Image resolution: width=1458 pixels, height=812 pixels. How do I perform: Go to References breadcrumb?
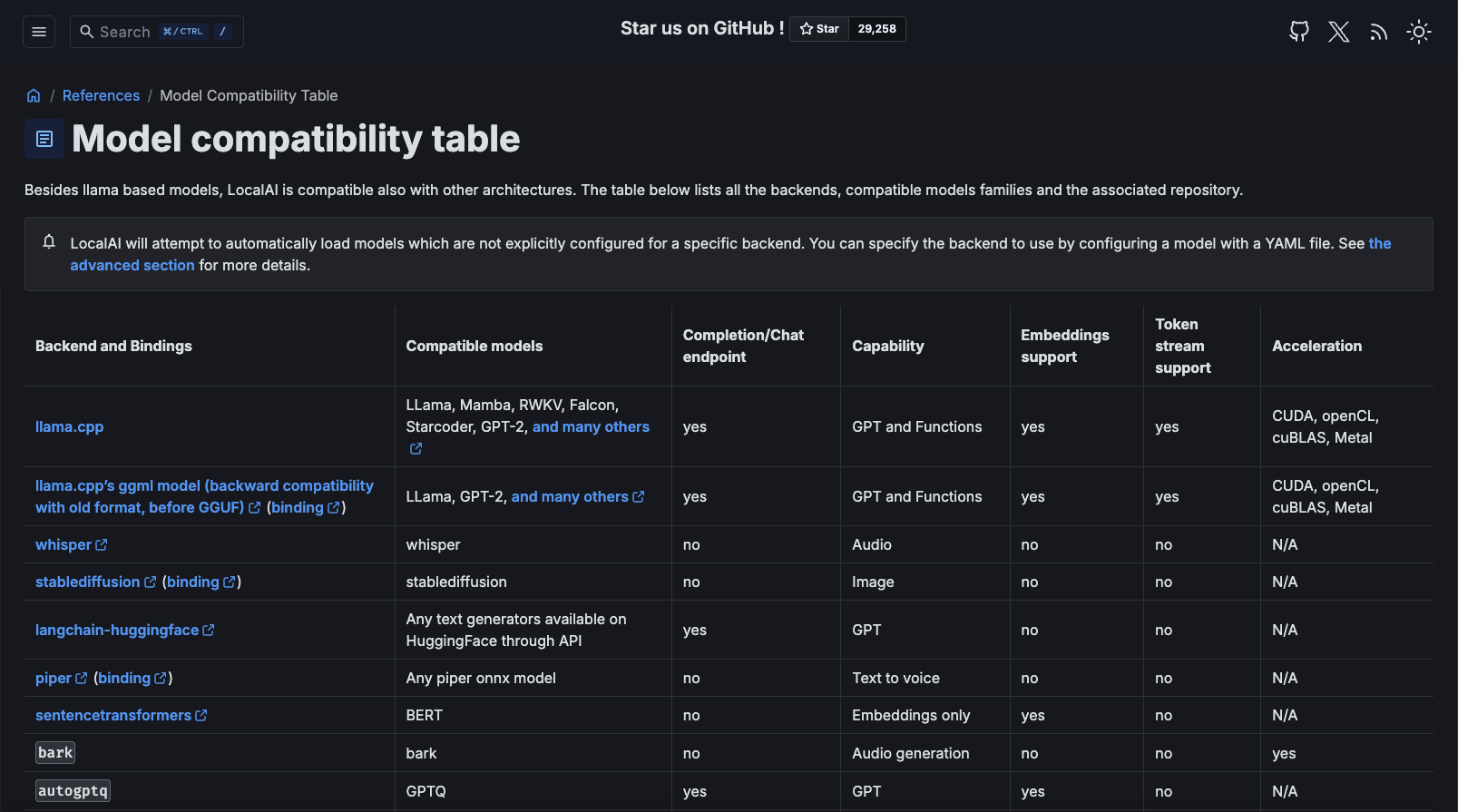click(101, 95)
